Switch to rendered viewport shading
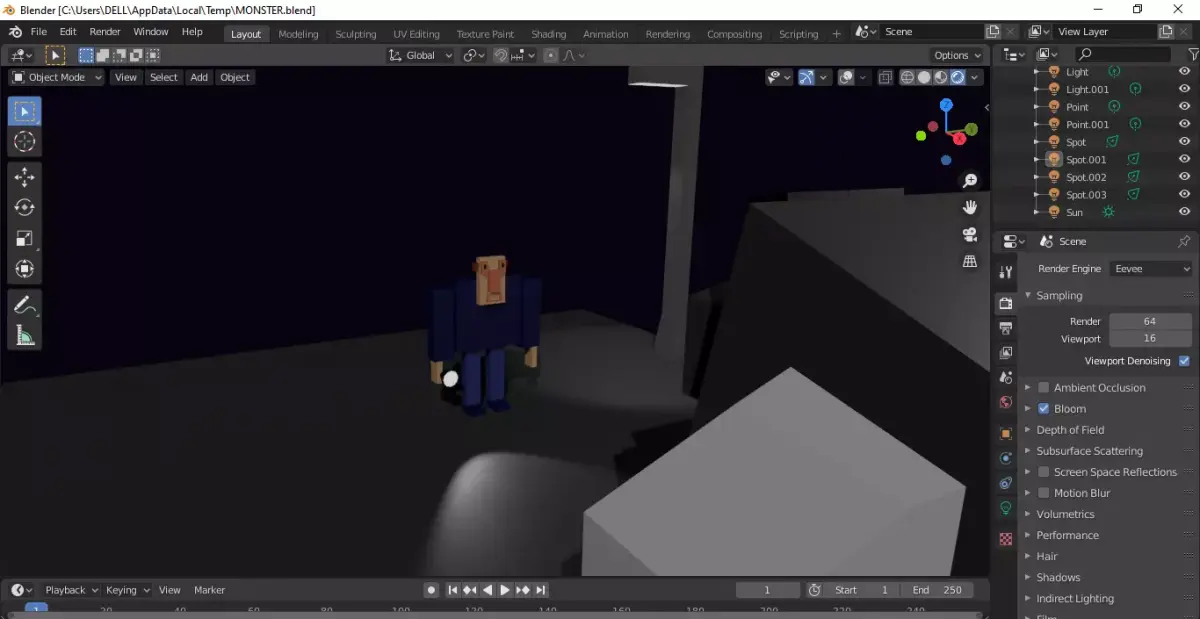 [x=957, y=77]
